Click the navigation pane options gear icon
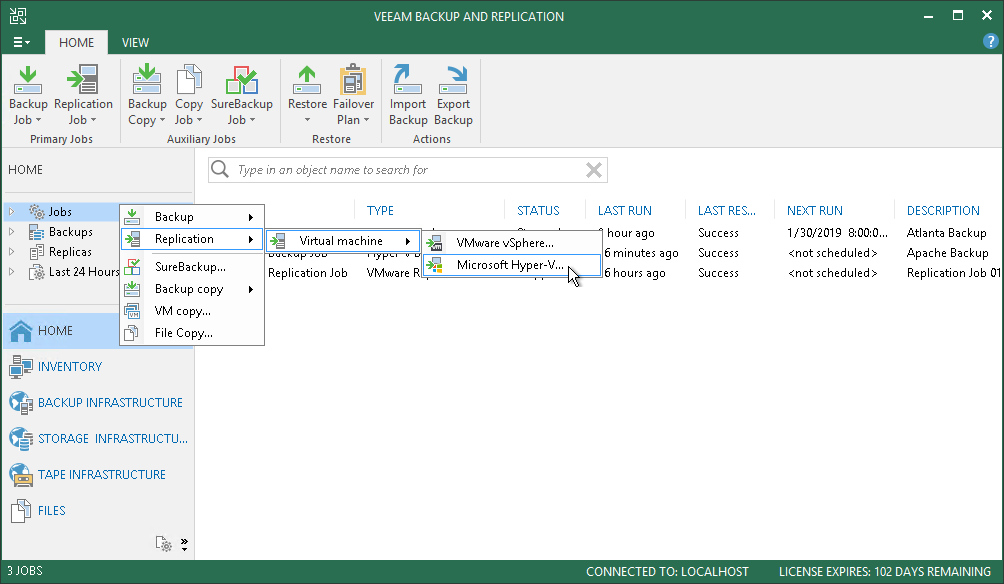 (163, 544)
